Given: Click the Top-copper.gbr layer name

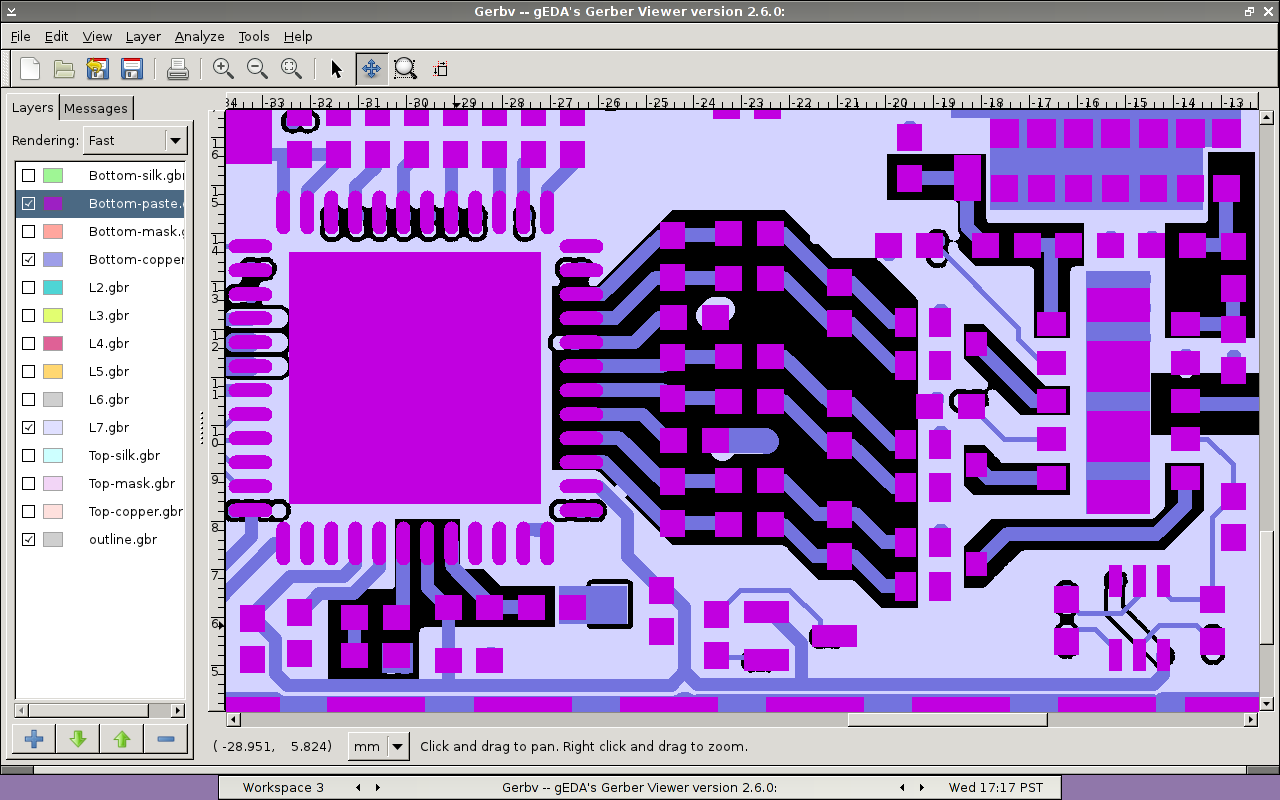Looking at the screenshot, I should [x=135, y=511].
